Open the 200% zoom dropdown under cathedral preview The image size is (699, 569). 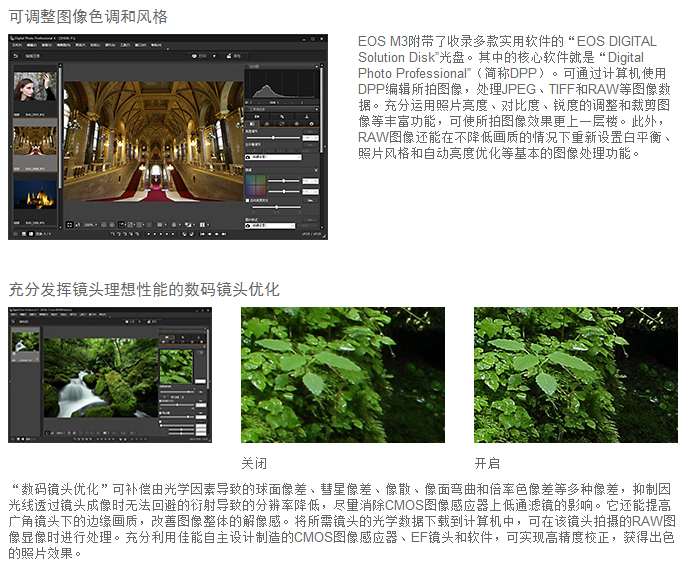coord(90,225)
